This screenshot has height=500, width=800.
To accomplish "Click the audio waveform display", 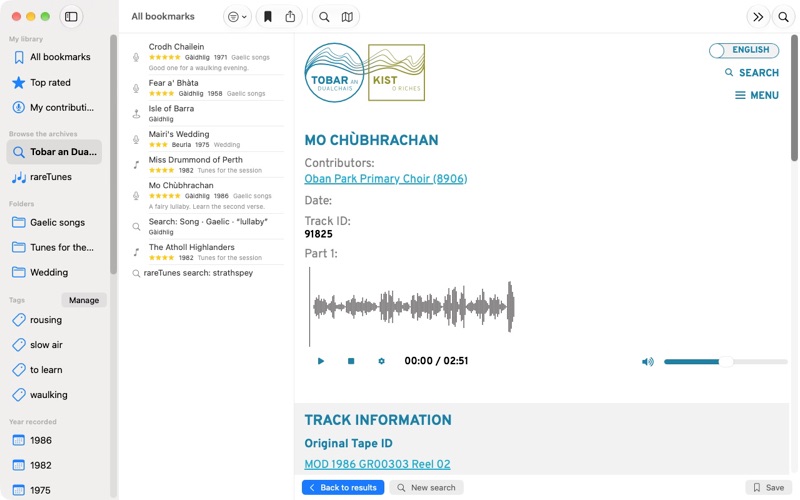I will (412, 307).
